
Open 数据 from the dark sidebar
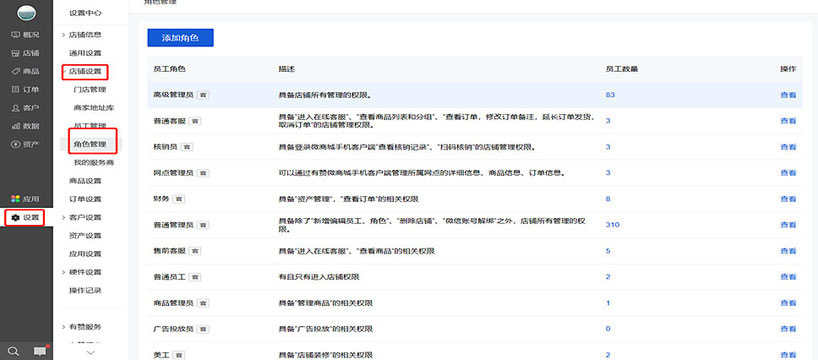tap(25, 126)
